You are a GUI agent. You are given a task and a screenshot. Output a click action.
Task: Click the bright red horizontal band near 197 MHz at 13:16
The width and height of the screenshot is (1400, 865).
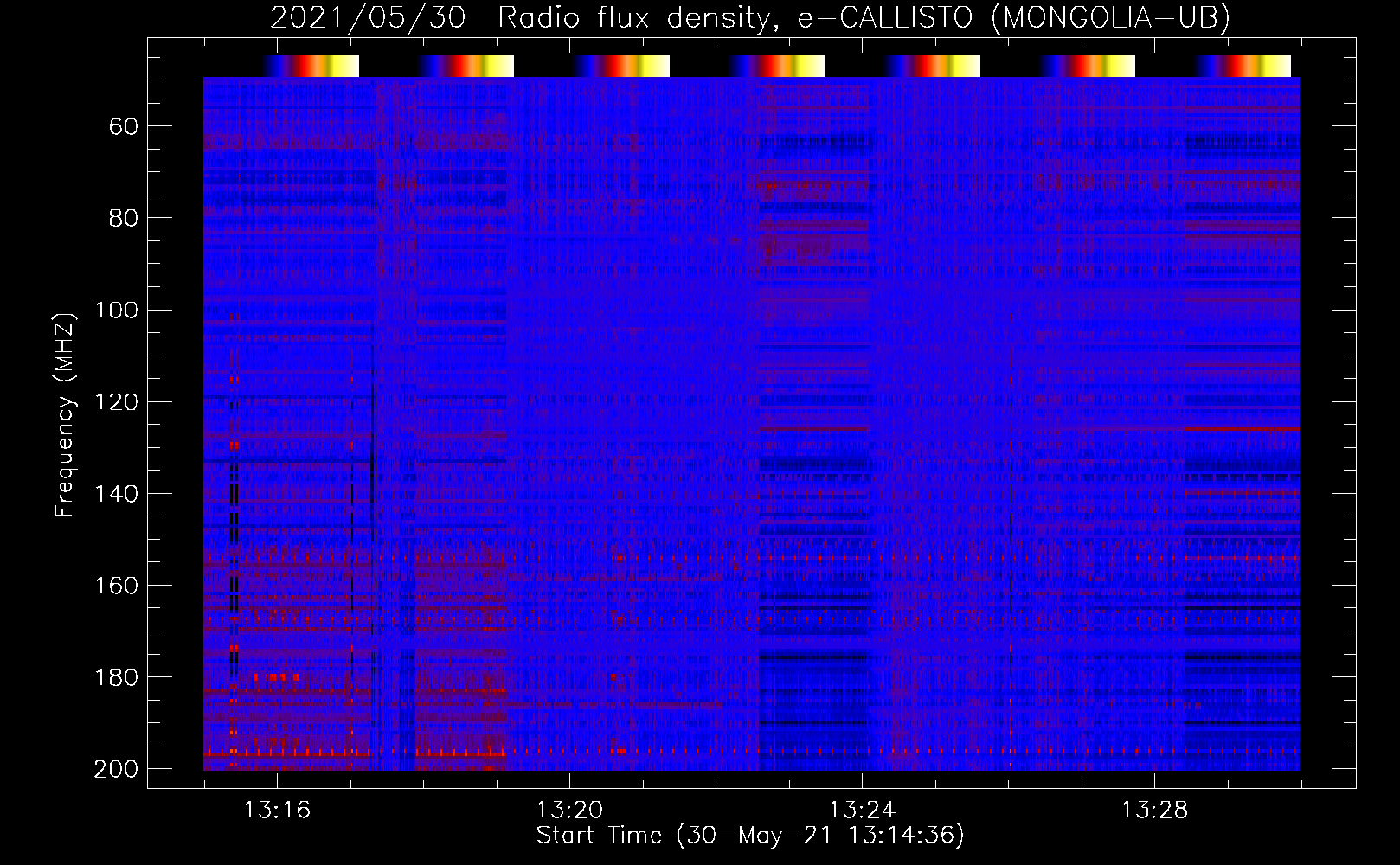[287, 754]
